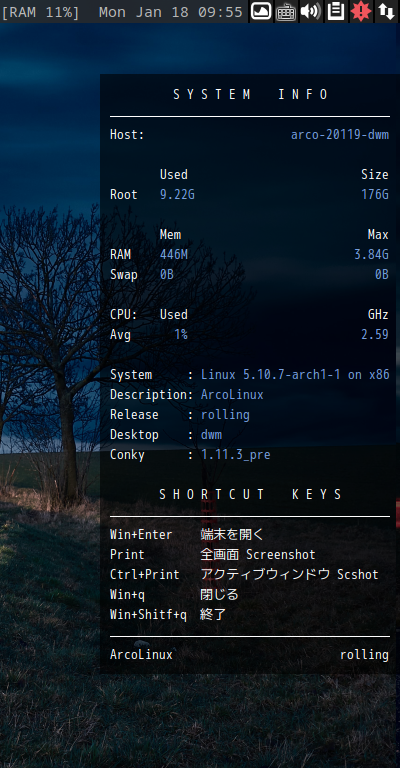
Task: Click the Root used value 9.22G
Action: click(177, 195)
